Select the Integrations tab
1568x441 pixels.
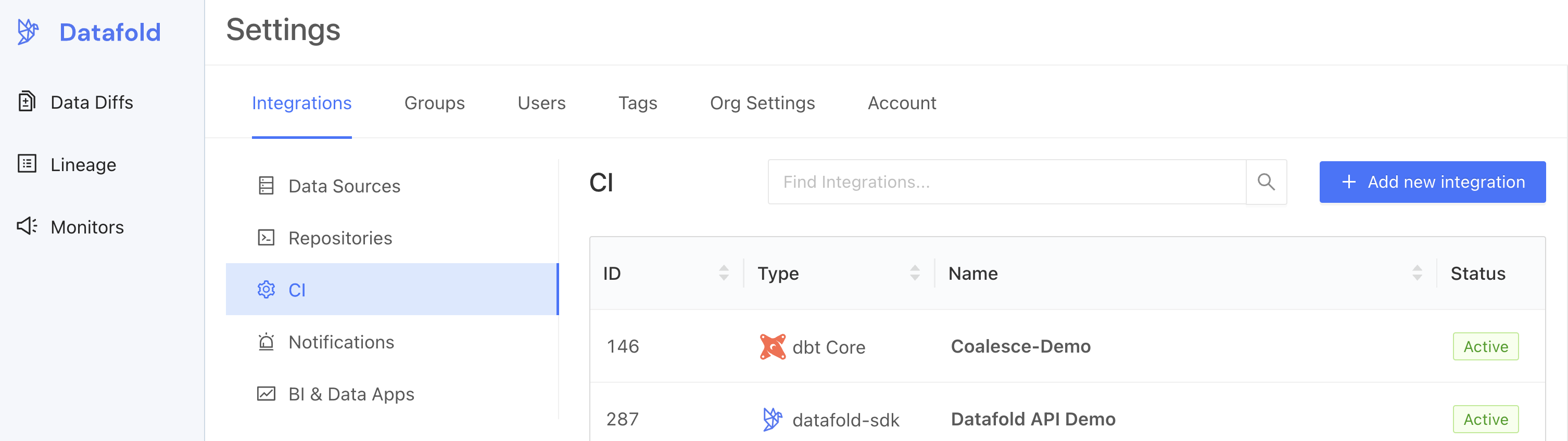coord(302,103)
